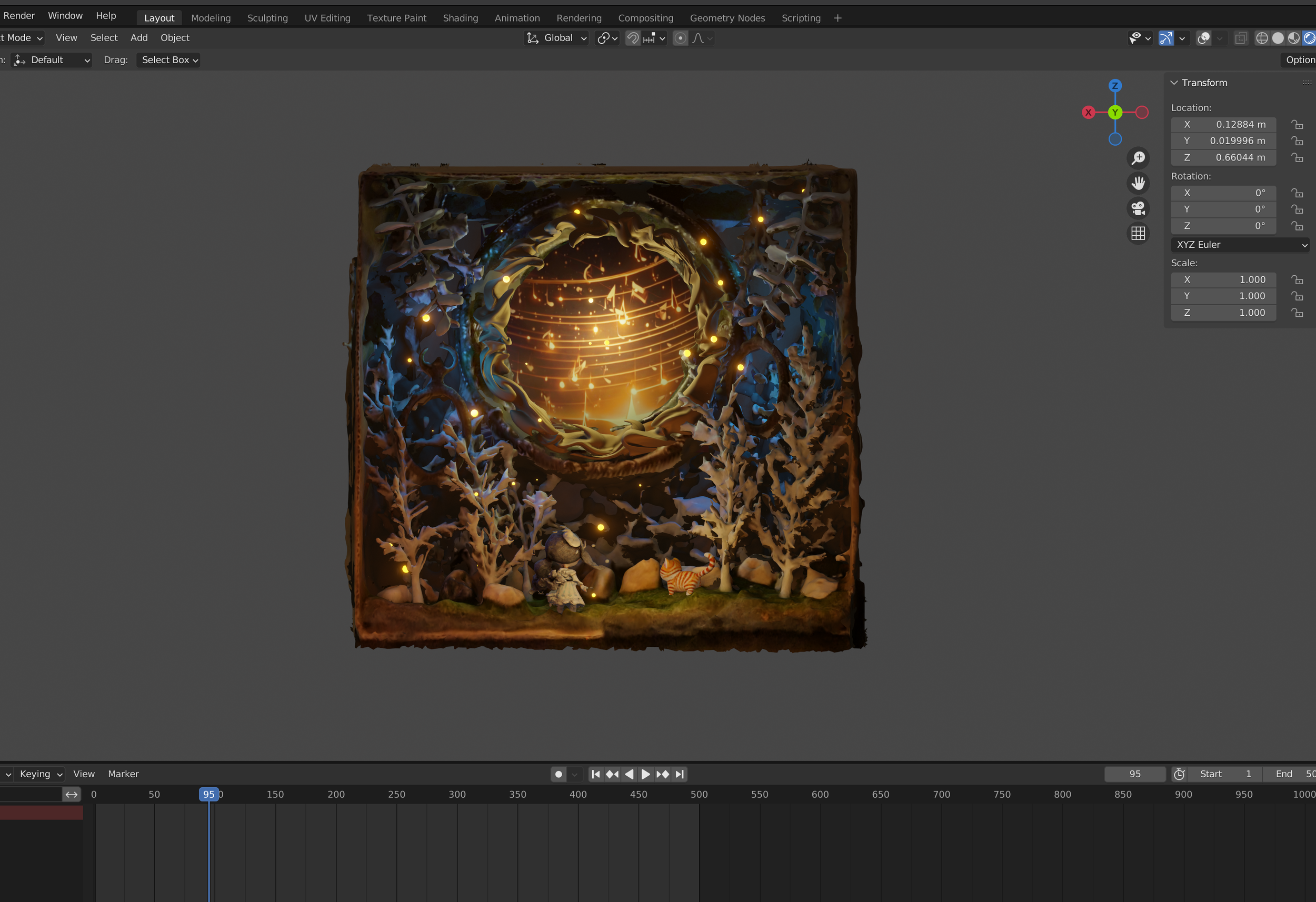
Task: Add a new workspace with plus icon
Action: click(838, 18)
